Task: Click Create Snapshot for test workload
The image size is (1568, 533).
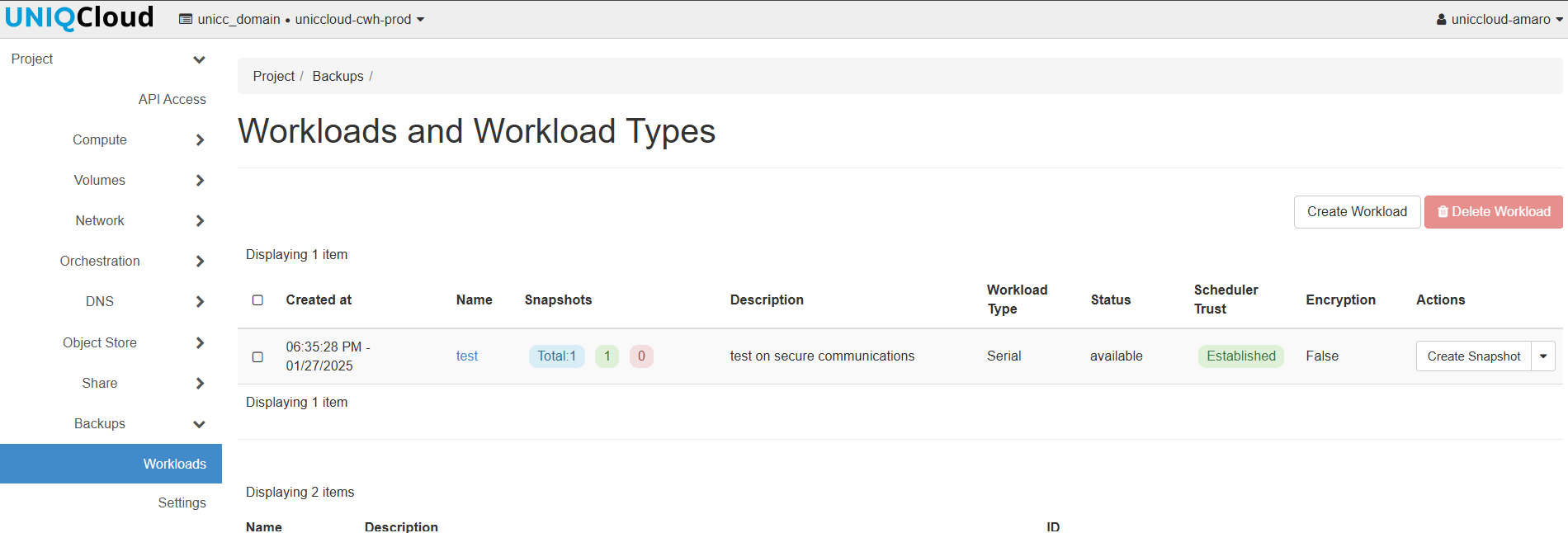Action: point(1473,356)
